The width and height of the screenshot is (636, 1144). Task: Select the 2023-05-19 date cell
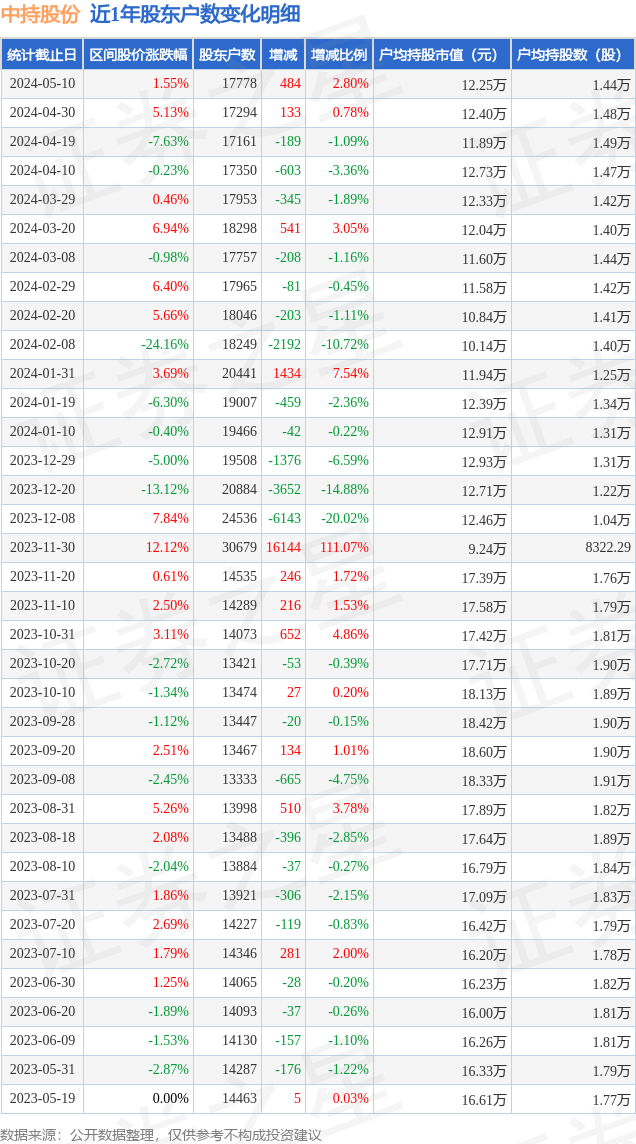point(43,1099)
